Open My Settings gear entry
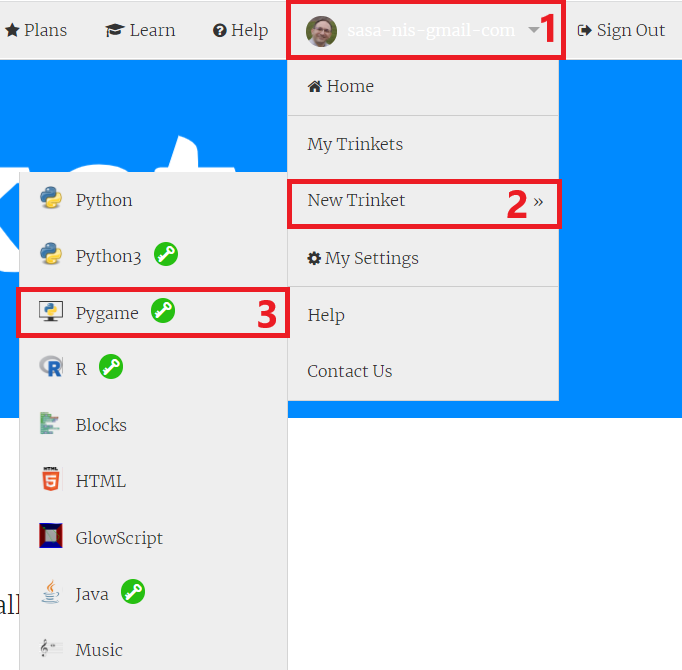The height and width of the screenshot is (670, 682). [x=423, y=258]
